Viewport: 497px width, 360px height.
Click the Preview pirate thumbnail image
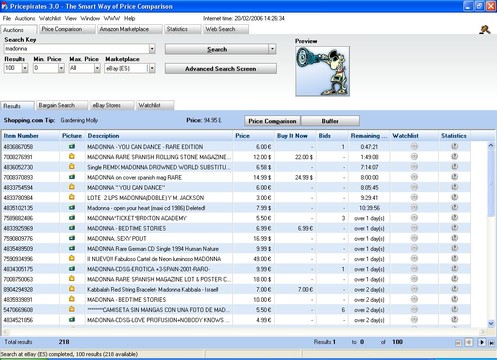tap(322, 71)
